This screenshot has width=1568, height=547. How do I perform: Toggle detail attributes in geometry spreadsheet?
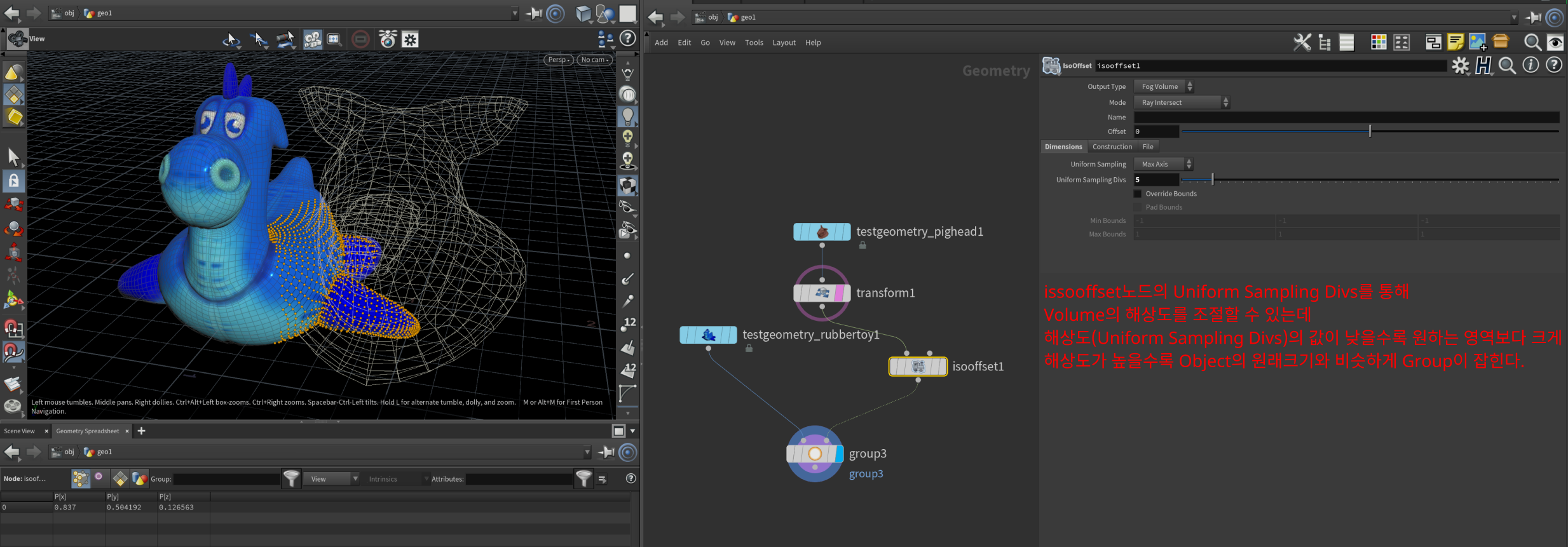(x=140, y=478)
